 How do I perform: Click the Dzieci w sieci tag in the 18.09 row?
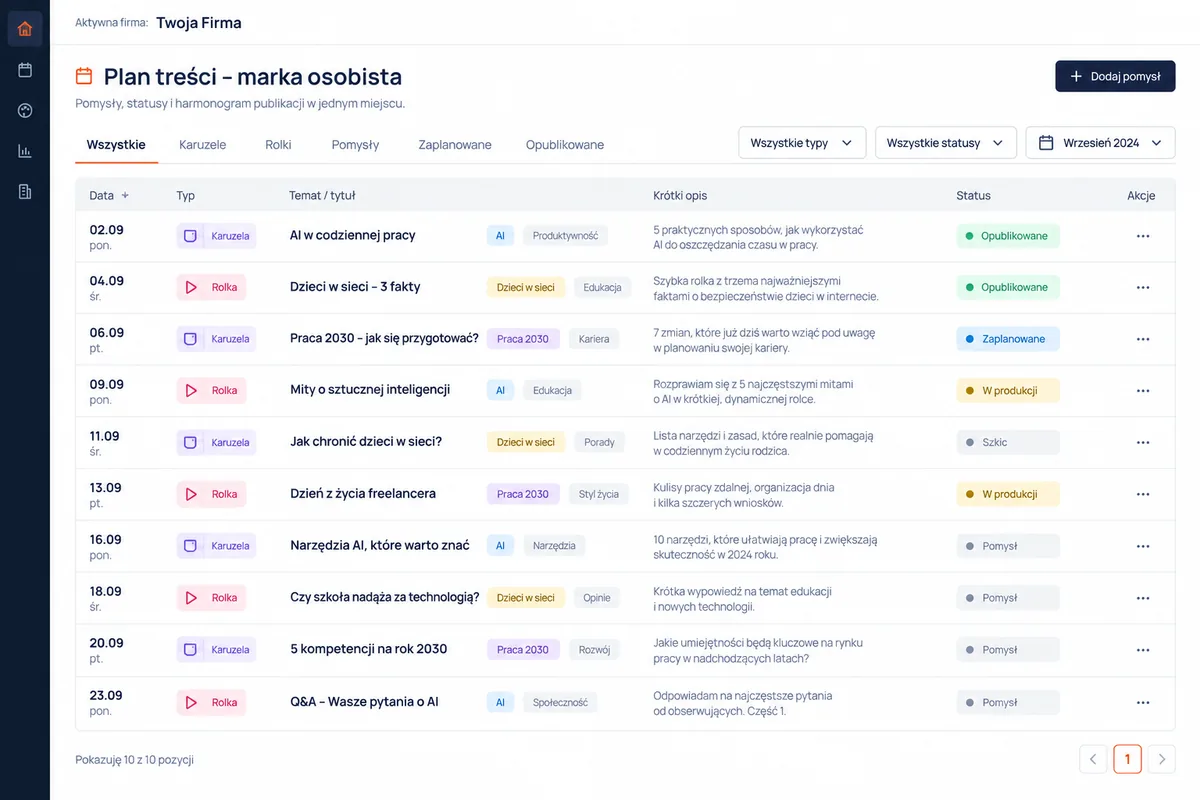(526, 598)
